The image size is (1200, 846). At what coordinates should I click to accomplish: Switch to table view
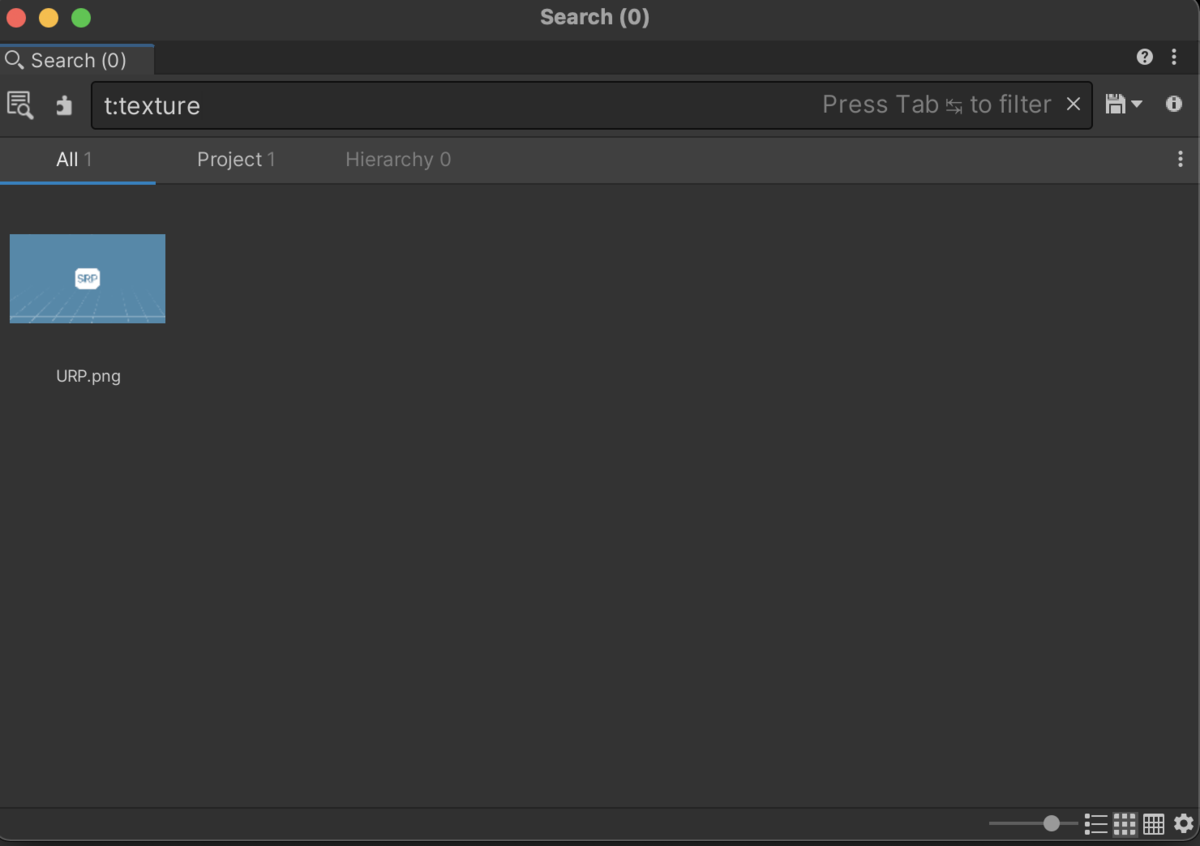point(1154,824)
